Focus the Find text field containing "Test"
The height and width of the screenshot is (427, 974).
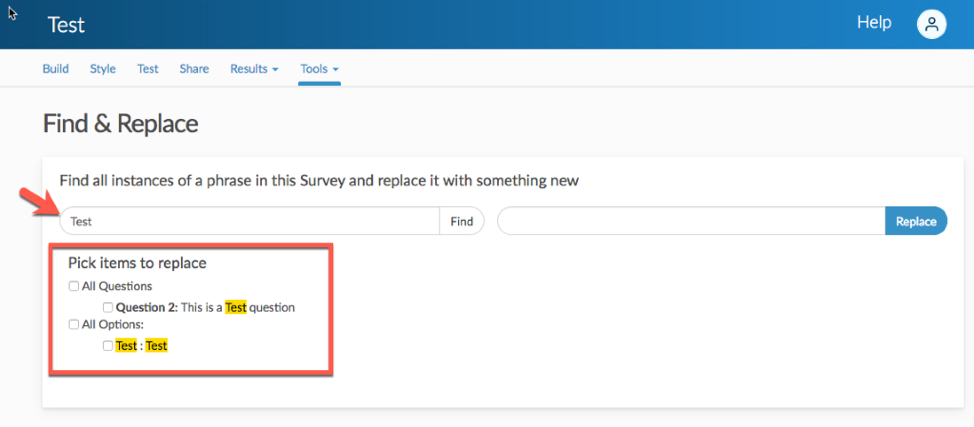[x=250, y=221]
